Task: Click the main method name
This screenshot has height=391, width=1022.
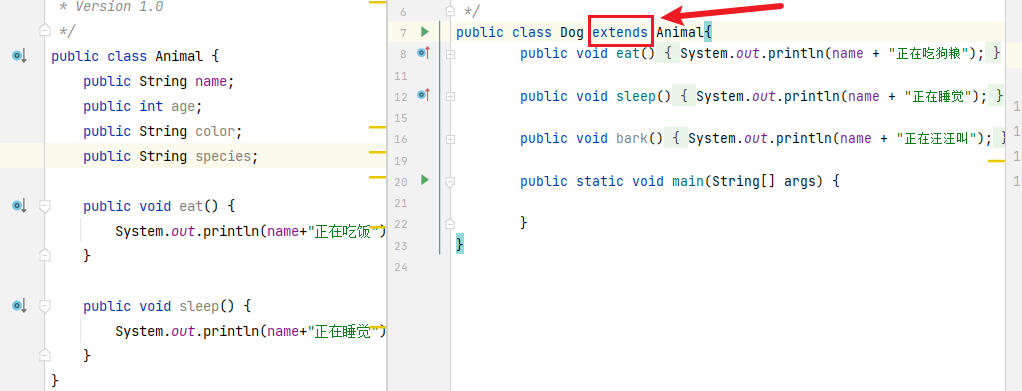Action: click(x=688, y=181)
